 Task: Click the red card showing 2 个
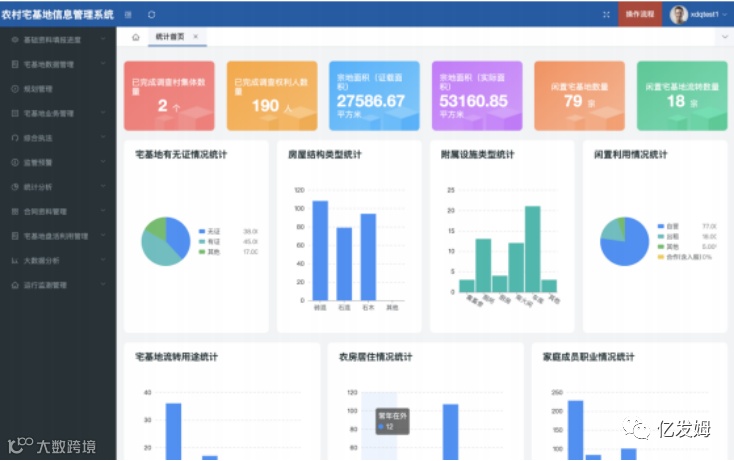[169, 95]
